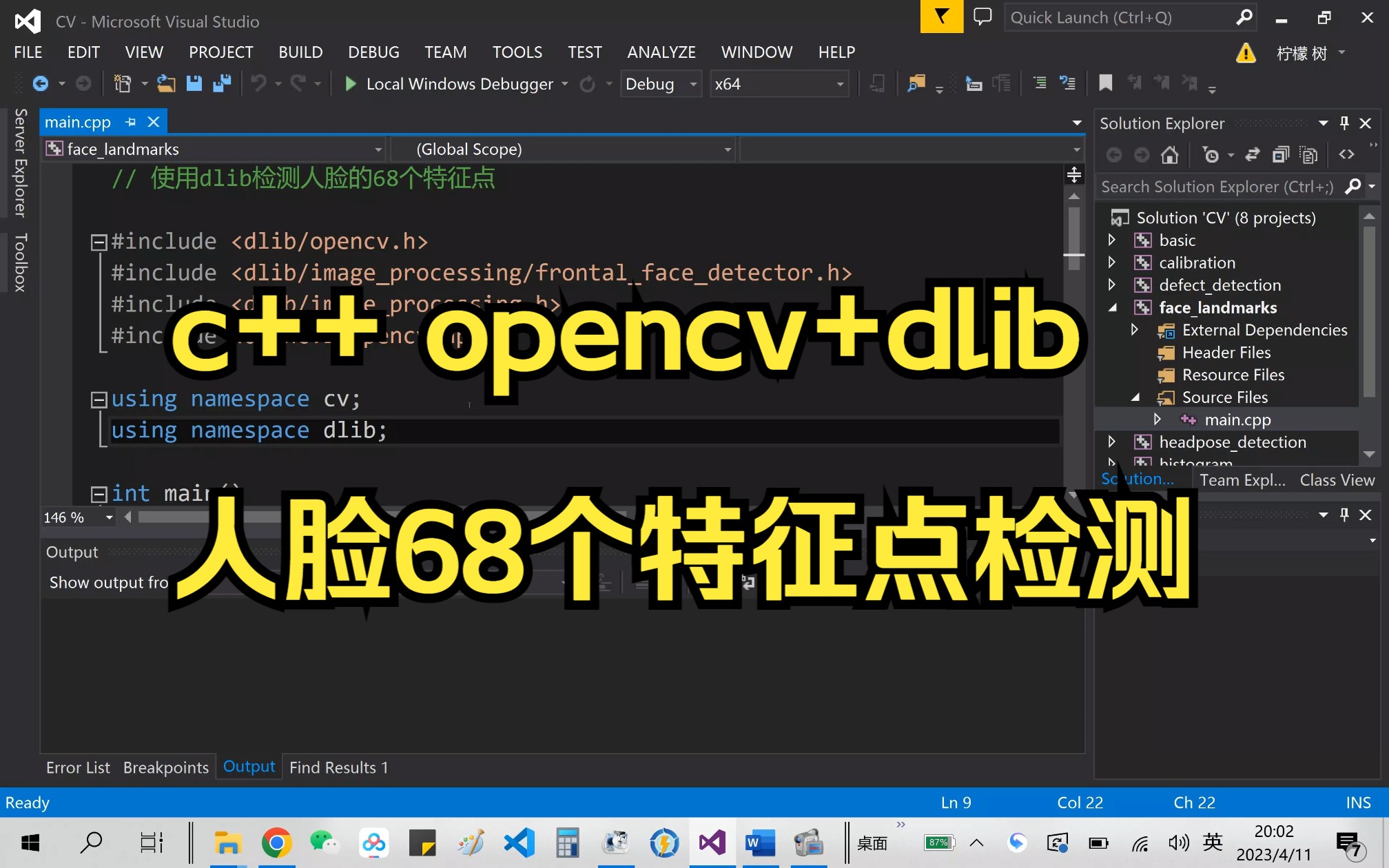
Task: Expand the External Dependencies node
Action: 1134,329
